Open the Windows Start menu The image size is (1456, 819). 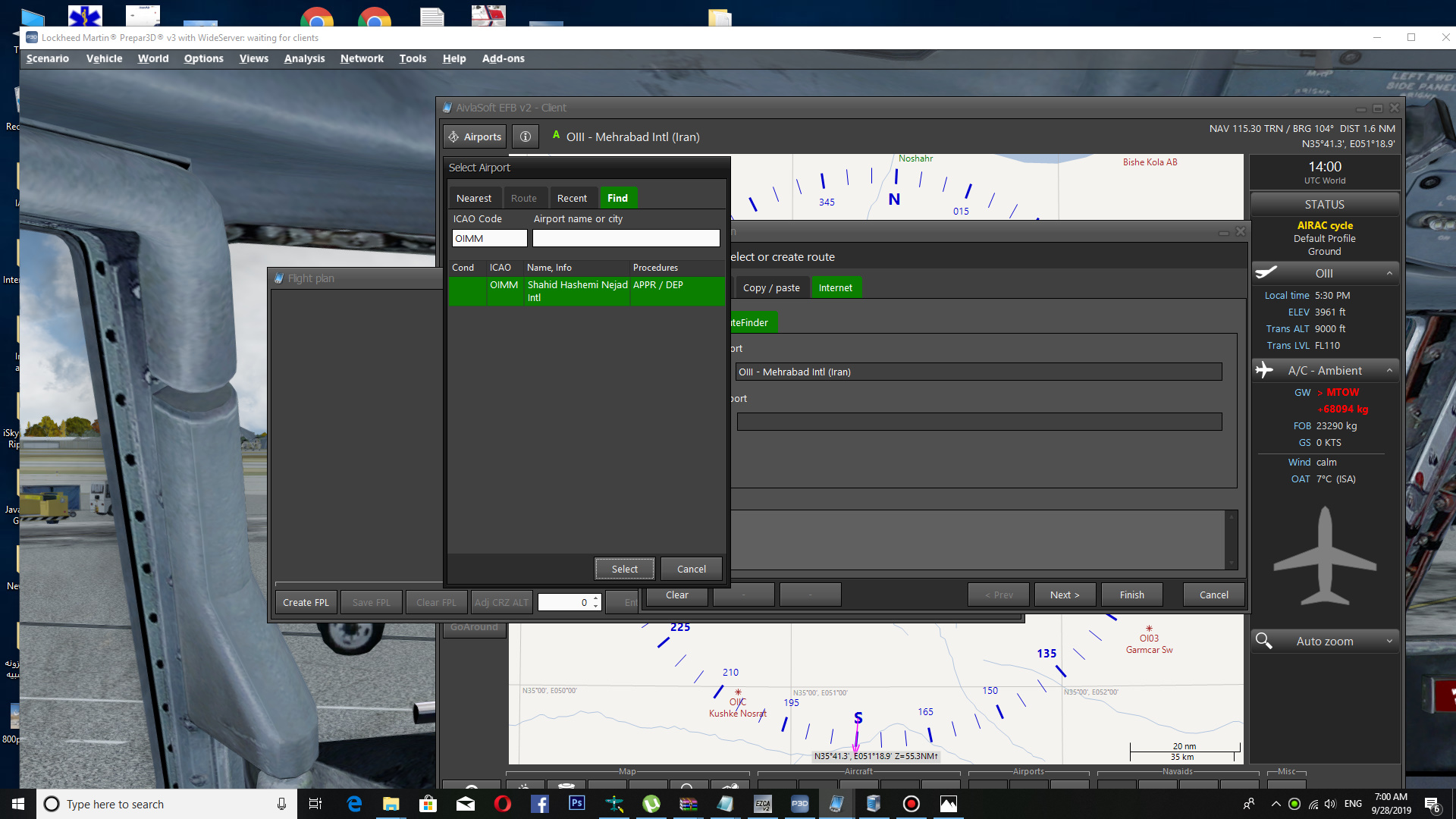(18, 804)
